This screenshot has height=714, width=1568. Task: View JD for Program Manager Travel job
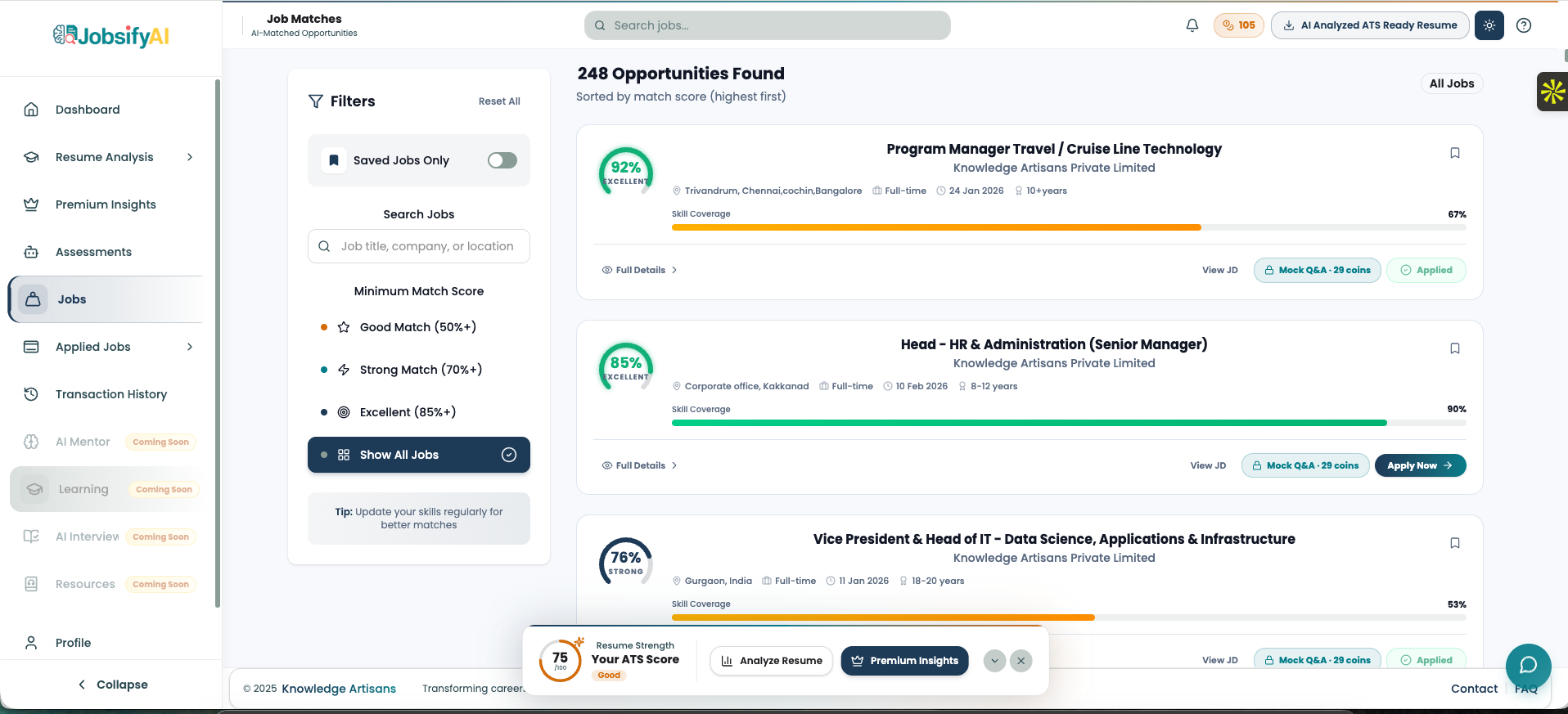pyautogui.click(x=1220, y=270)
